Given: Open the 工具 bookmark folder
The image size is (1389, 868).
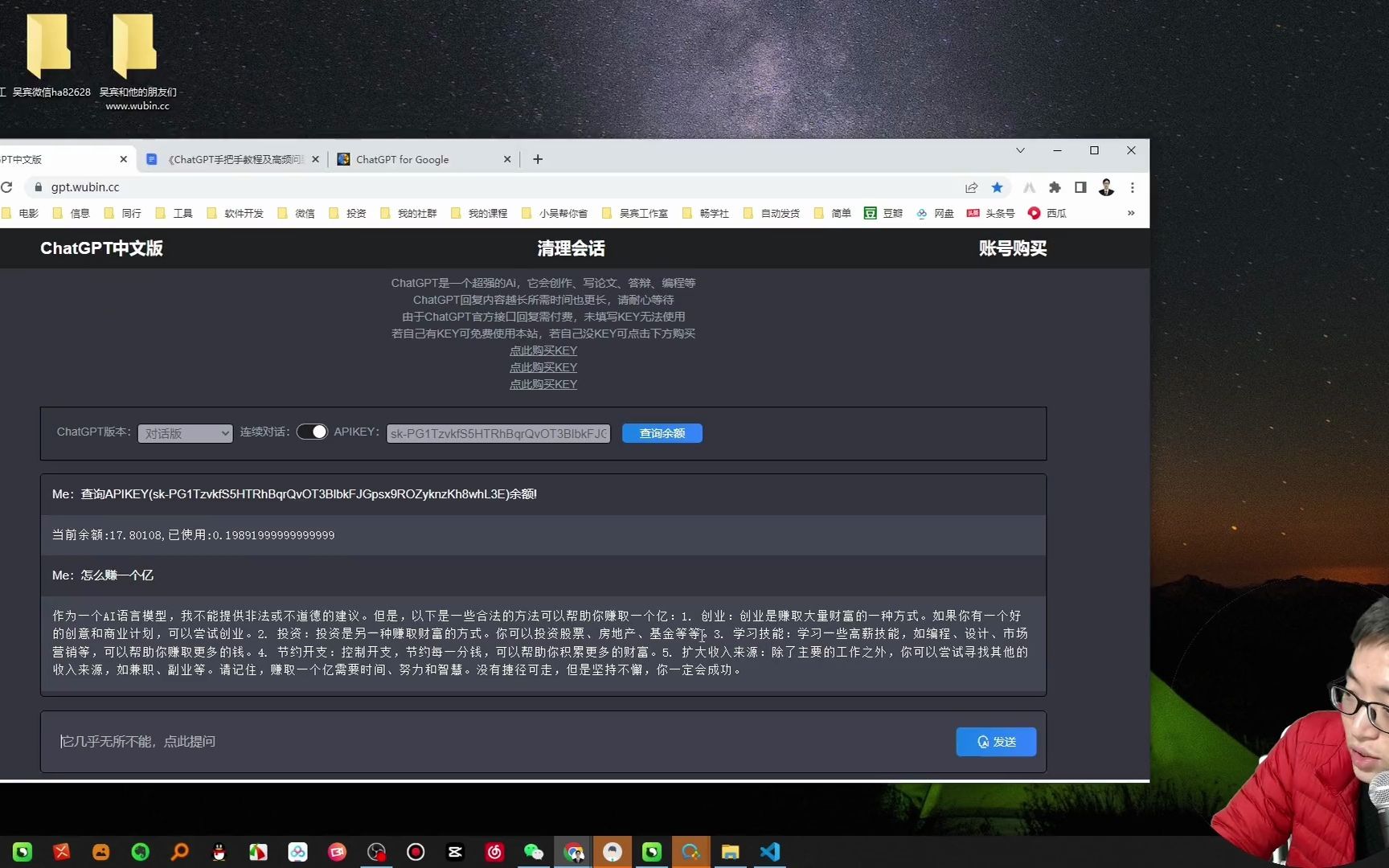Looking at the screenshot, I should [174, 213].
